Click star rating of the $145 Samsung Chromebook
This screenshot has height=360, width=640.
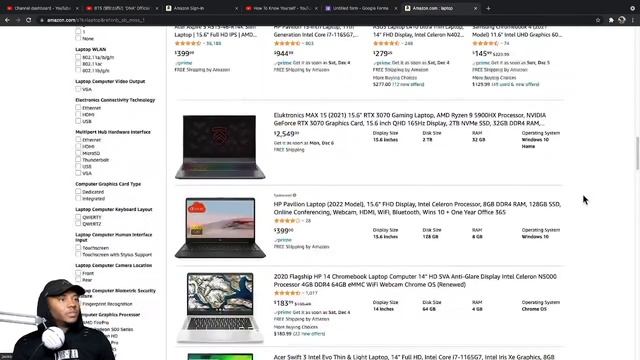pyautogui.click(x=485, y=43)
